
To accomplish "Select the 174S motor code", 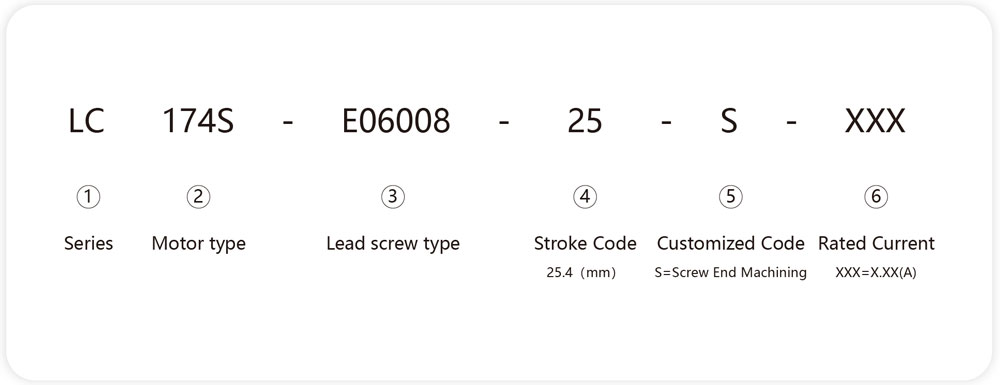I will click(198, 121).
